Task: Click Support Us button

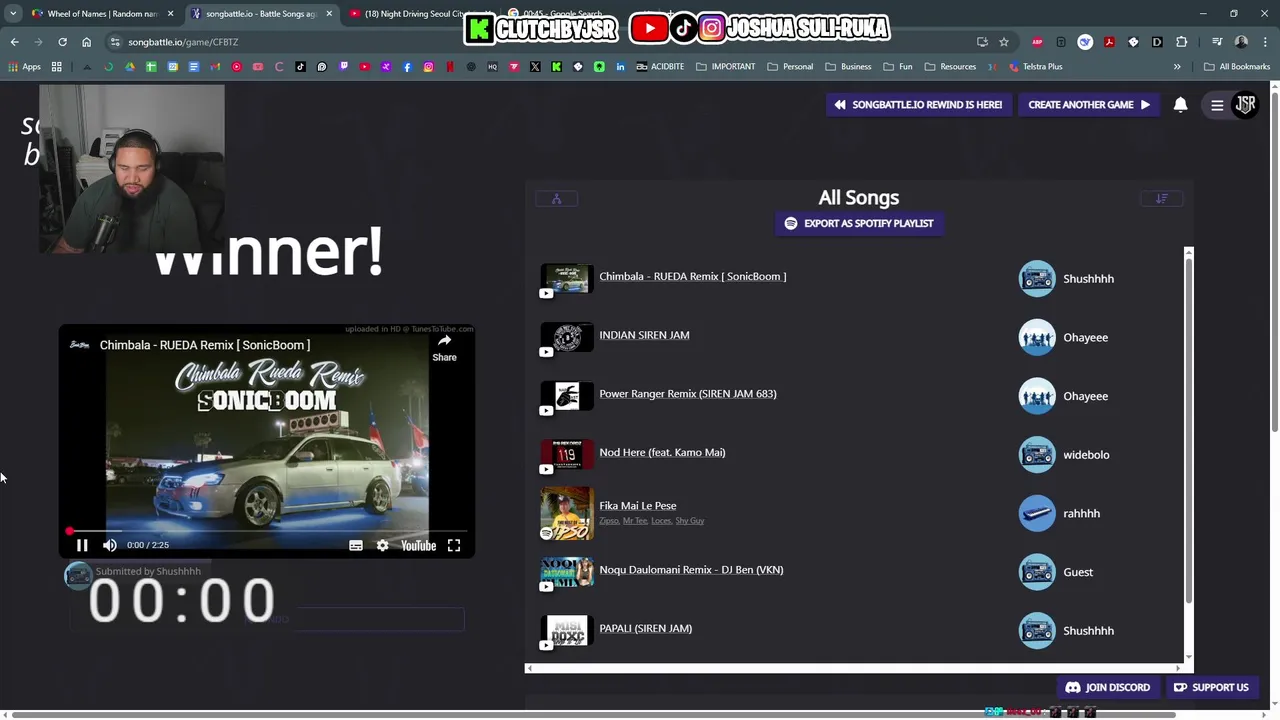Action: pyautogui.click(x=1211, y=687)
